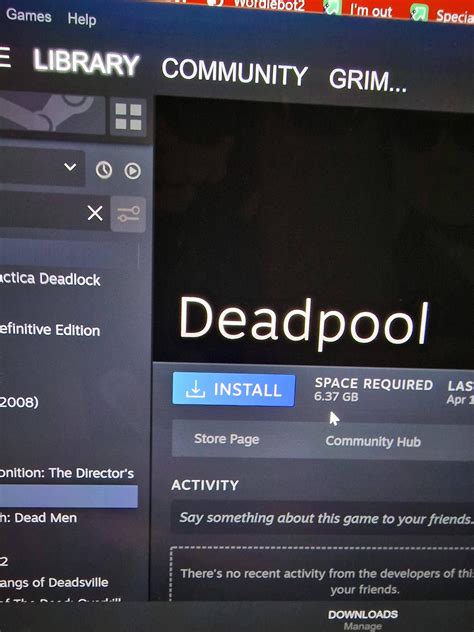This screenshot has width=474, height=632.
Task: Open the Help menu
Action: [82, 19]
